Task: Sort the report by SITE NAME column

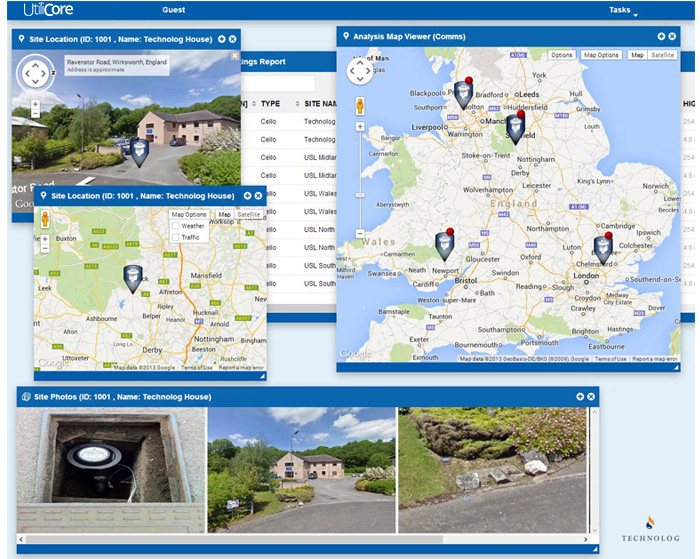Action: click(320, 104)
